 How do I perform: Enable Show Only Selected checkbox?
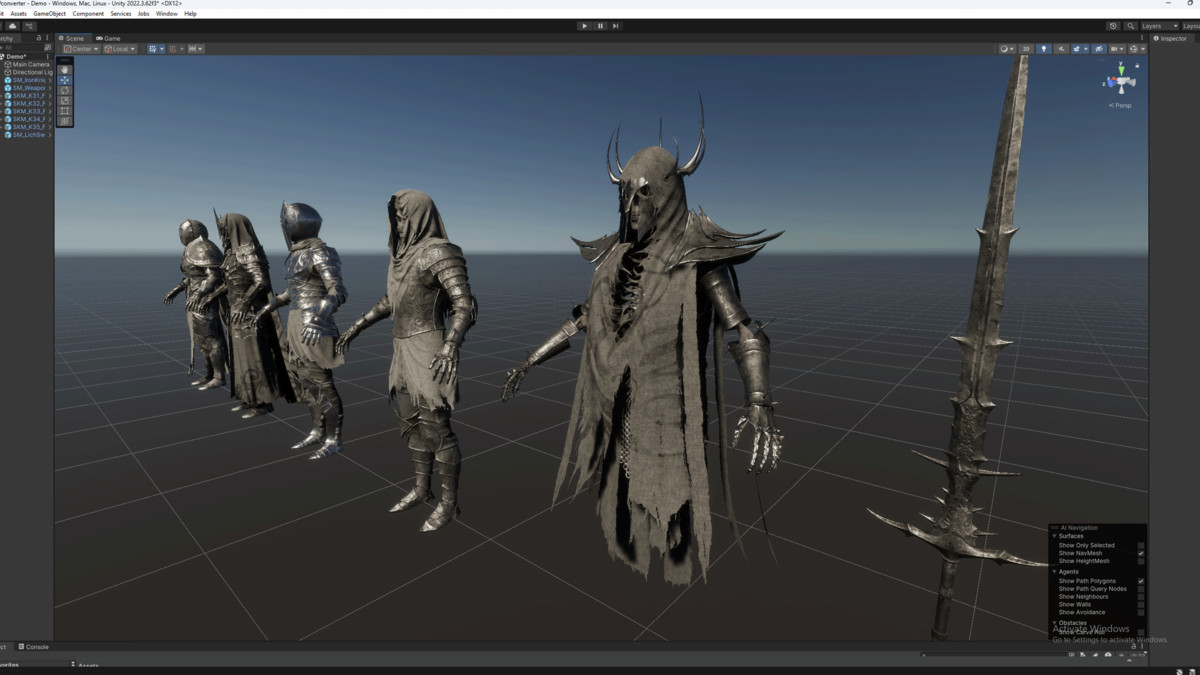tap(1141, 545)
